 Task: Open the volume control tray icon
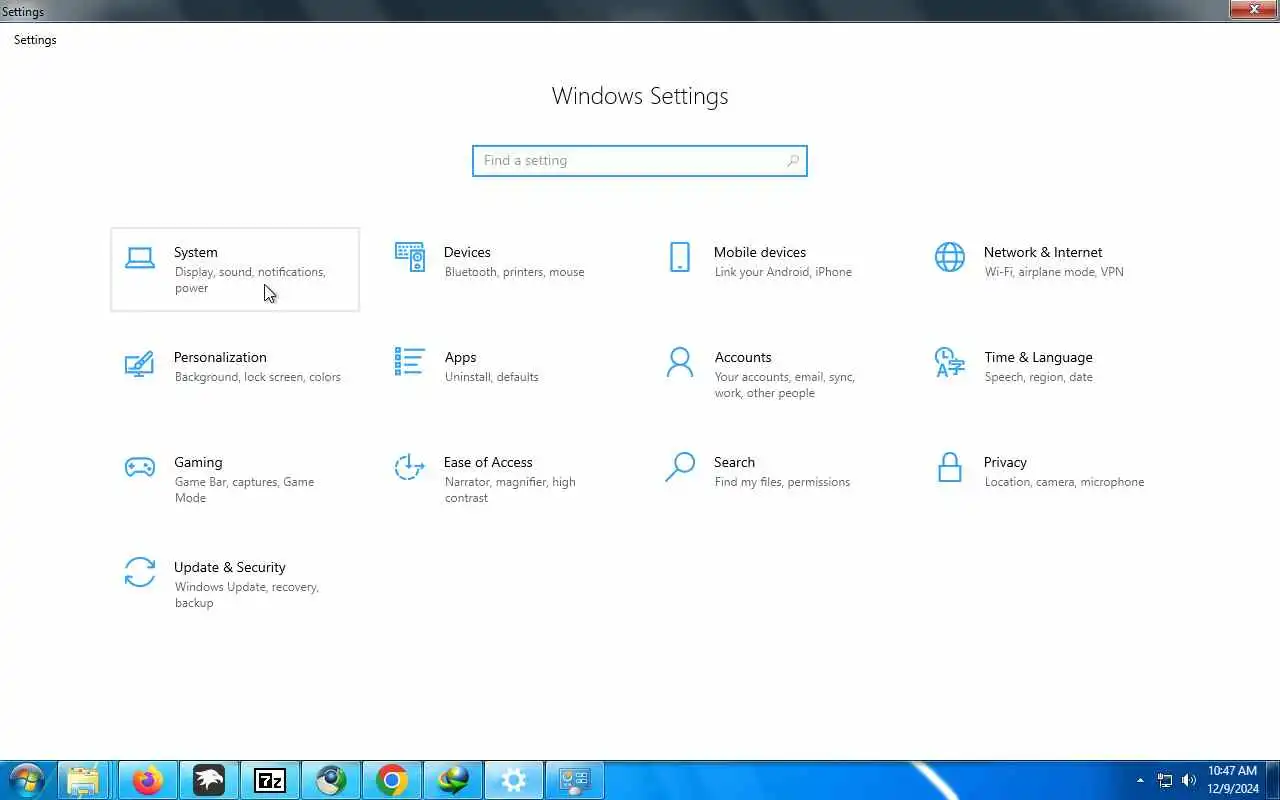tap(1189, 780)
